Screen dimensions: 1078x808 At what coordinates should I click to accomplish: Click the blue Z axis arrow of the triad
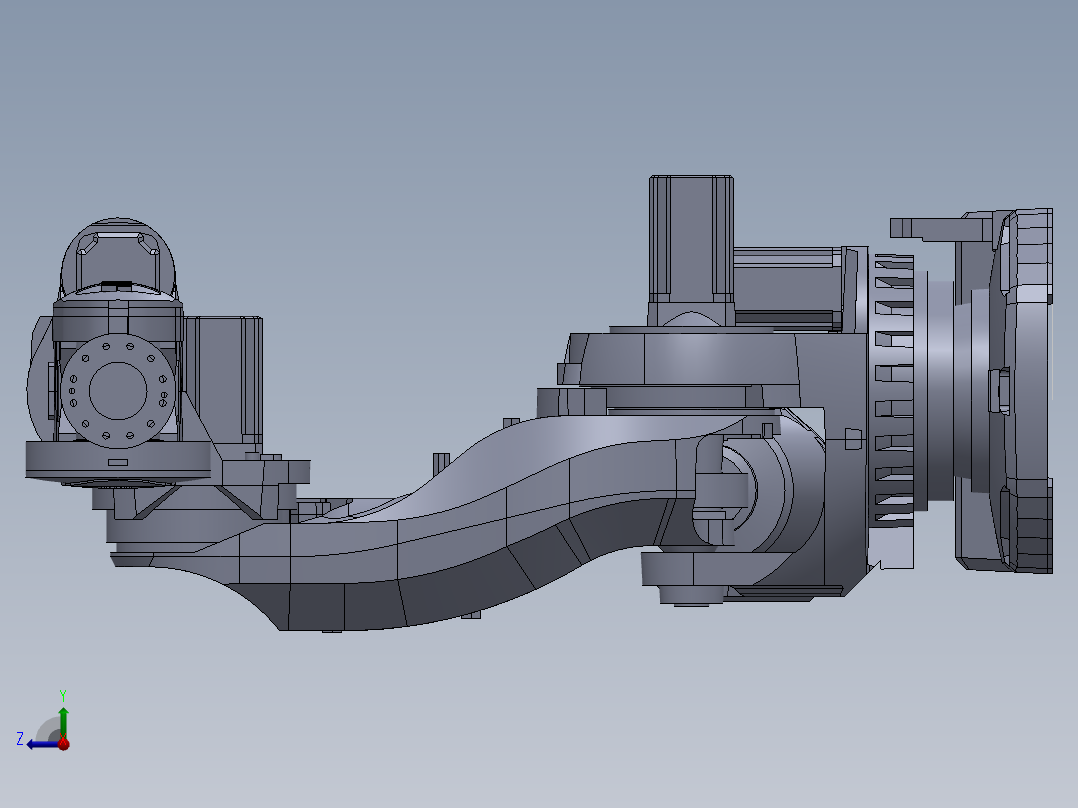tap(41, 744)
